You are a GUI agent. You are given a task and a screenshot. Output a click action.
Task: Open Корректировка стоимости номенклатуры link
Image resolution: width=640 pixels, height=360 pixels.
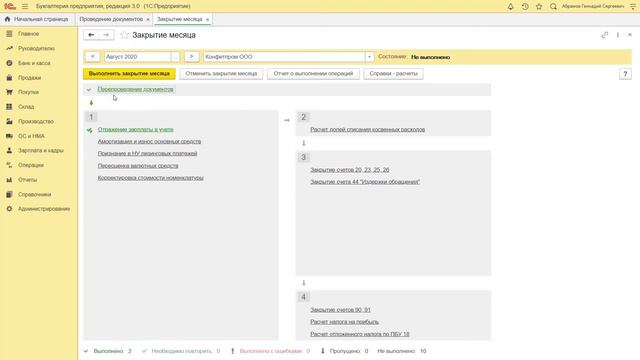(x=151, y=178)
